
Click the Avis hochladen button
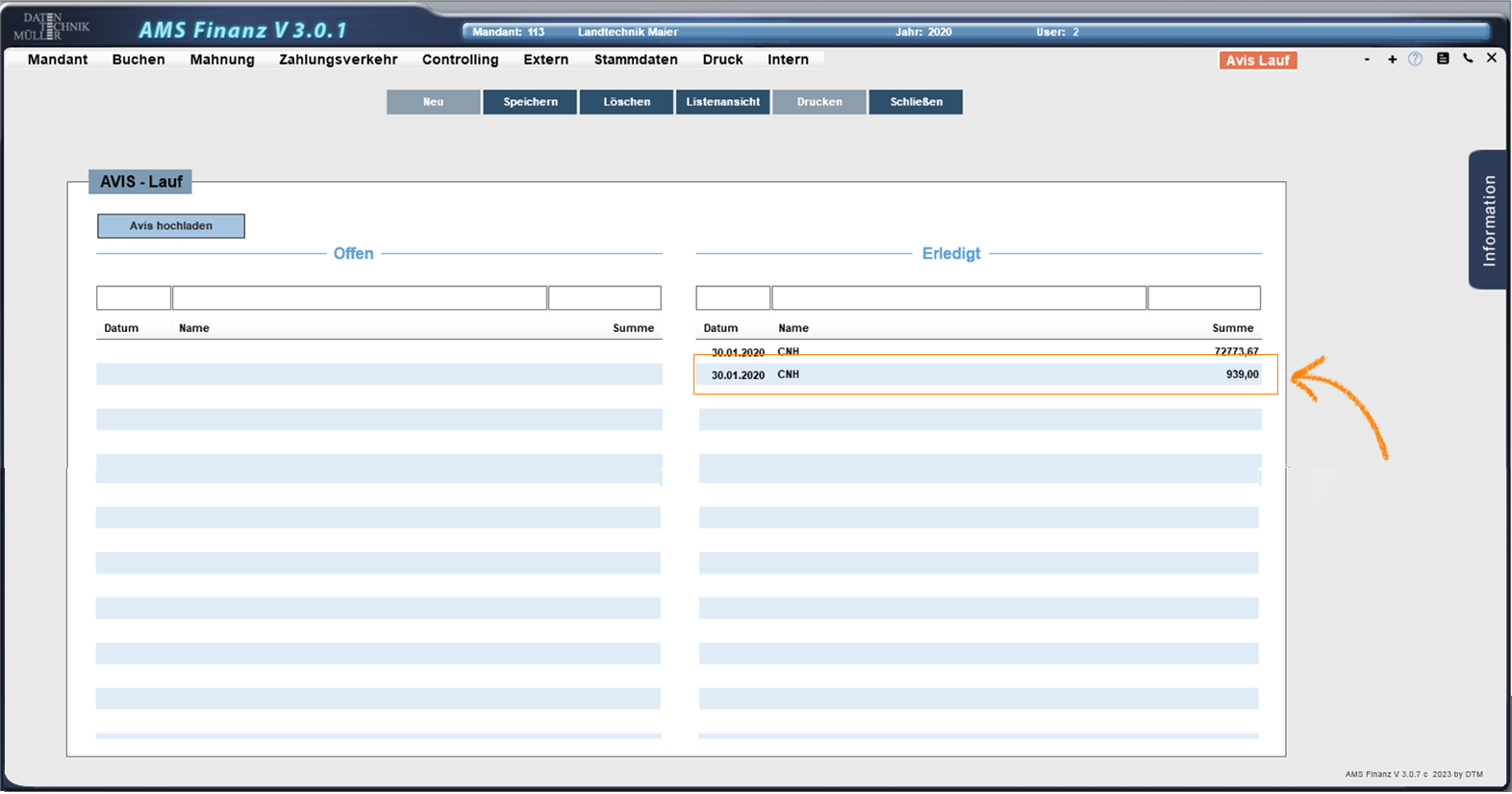coord(171,226)
